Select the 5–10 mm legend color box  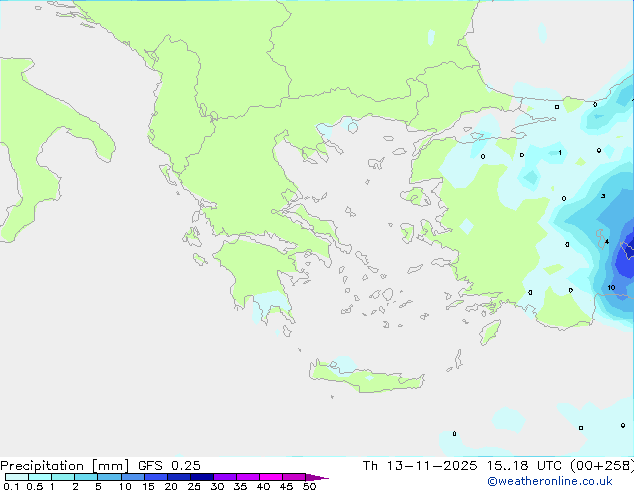[109, 477]
